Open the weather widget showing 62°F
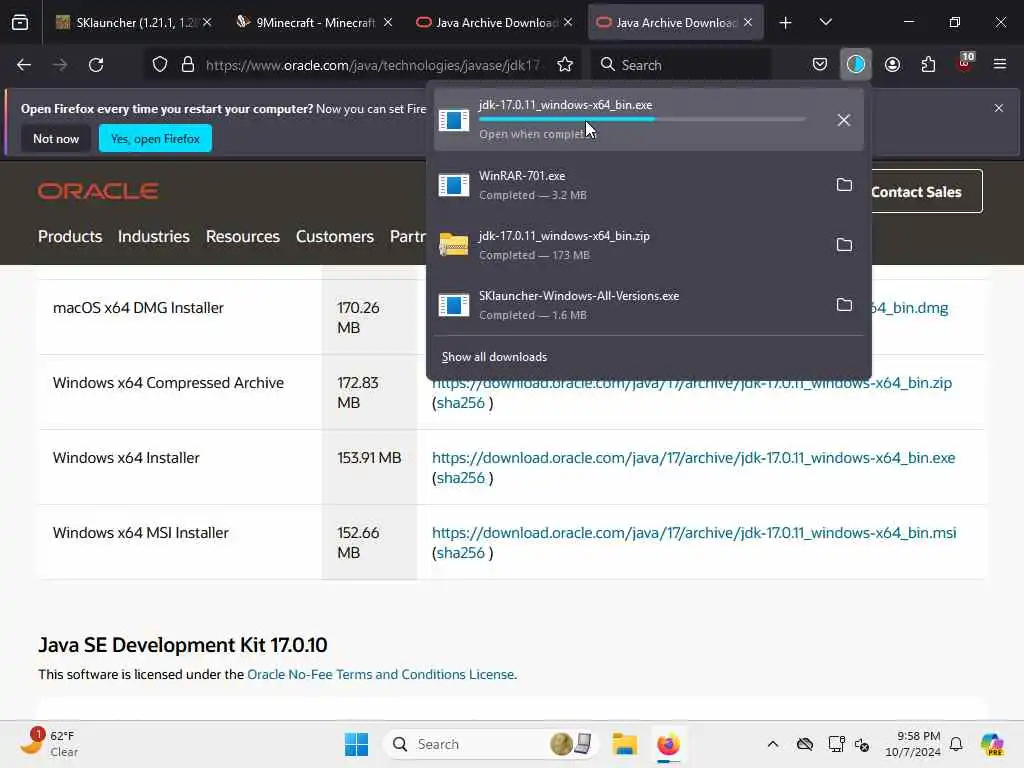The height and width of the screenshot is (768, 1024). [49, 744]
